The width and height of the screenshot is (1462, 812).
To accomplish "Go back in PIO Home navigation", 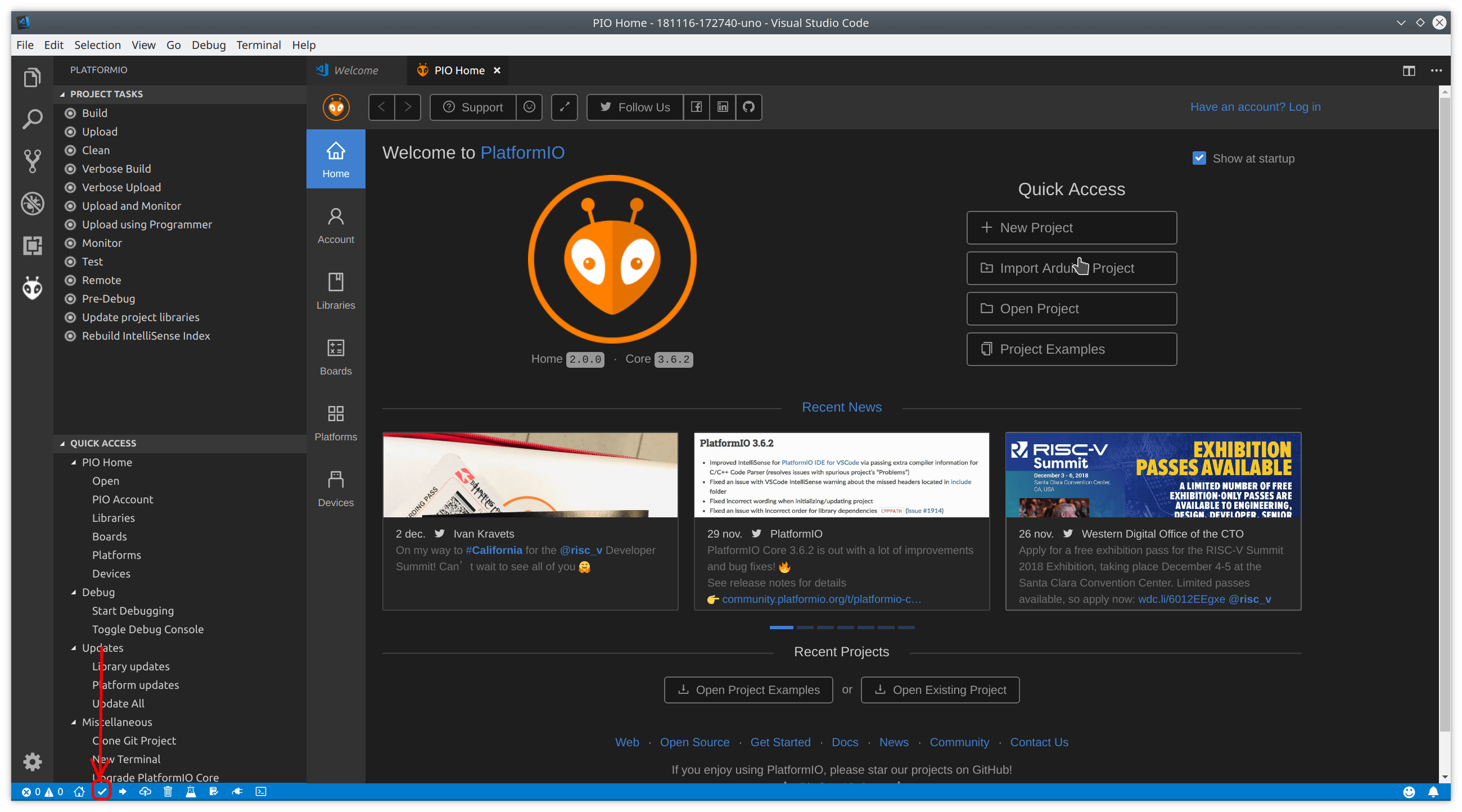I will click(382, 107).
